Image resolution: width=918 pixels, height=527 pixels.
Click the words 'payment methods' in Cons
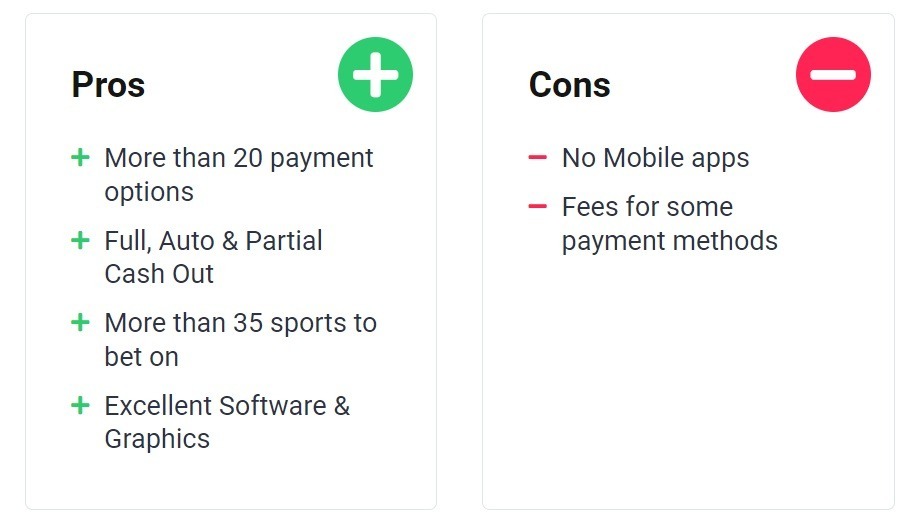click(670, 241)
